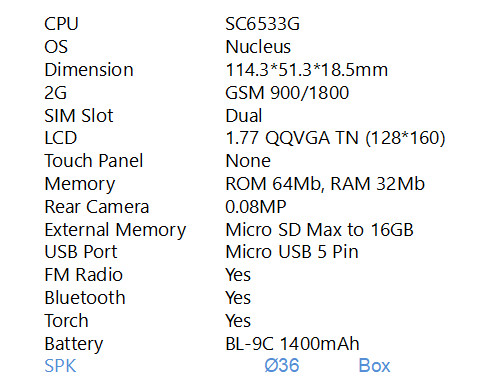Click the Dimension label
The width and height of the screenshot is (480, 391).
click(89, 70)
